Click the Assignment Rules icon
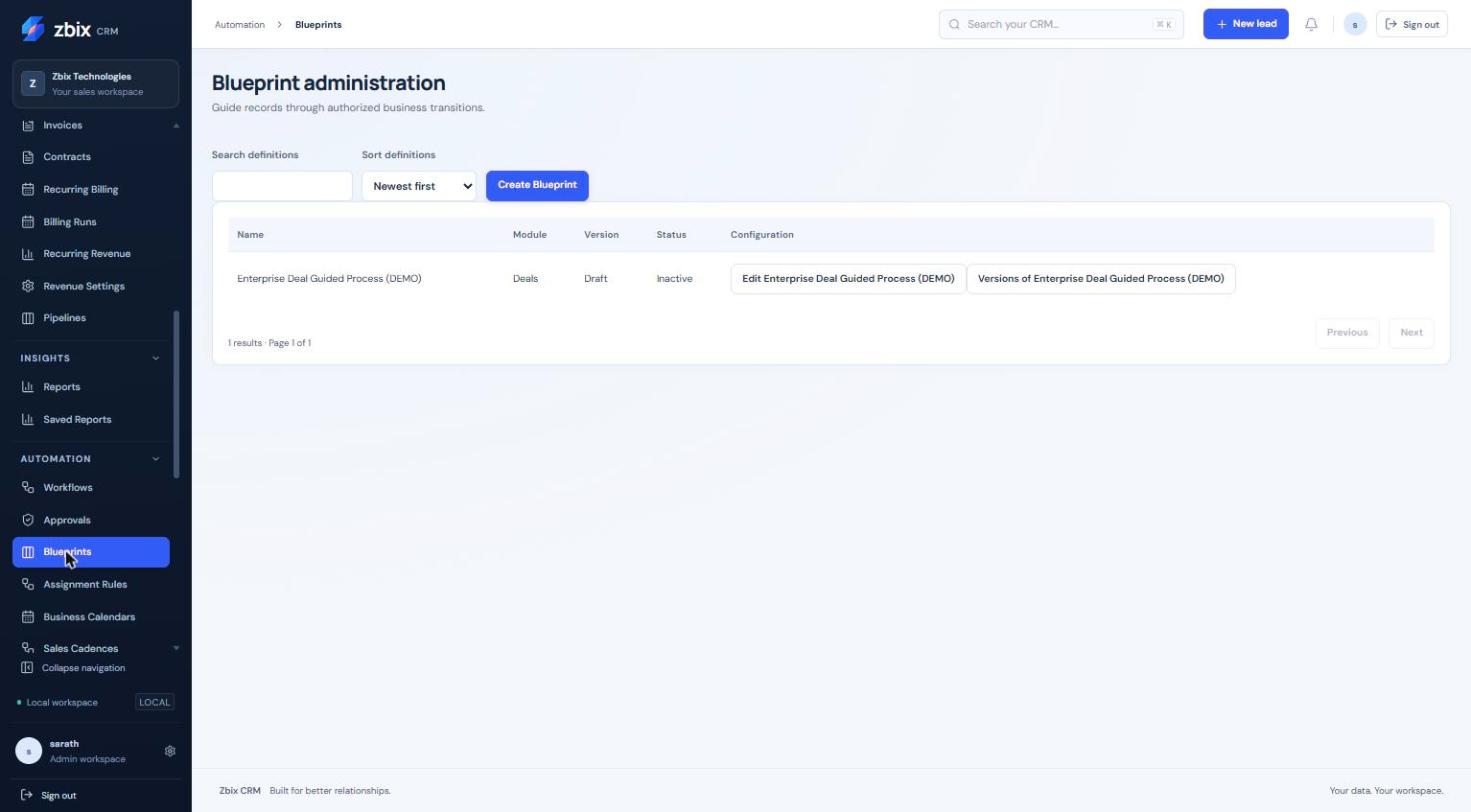Viewport: 1471px width, 812px height. (x=28, y=584)
